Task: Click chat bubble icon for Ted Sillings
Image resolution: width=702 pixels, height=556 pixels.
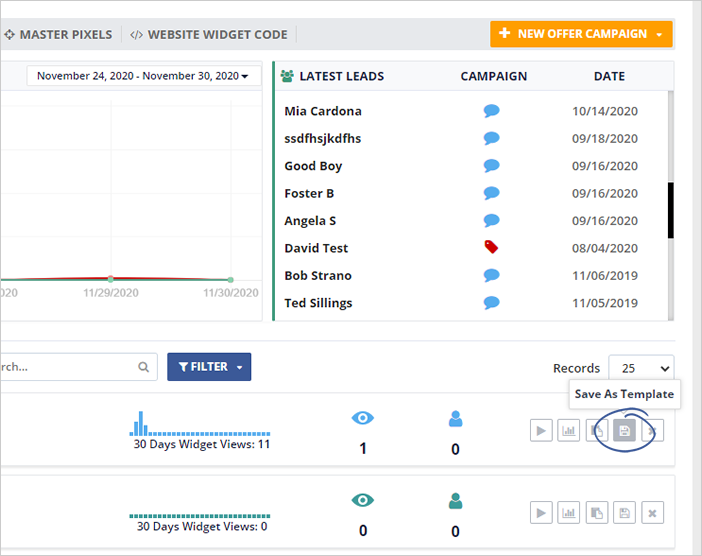Action: pyautogui.click(x=491, y=302)
